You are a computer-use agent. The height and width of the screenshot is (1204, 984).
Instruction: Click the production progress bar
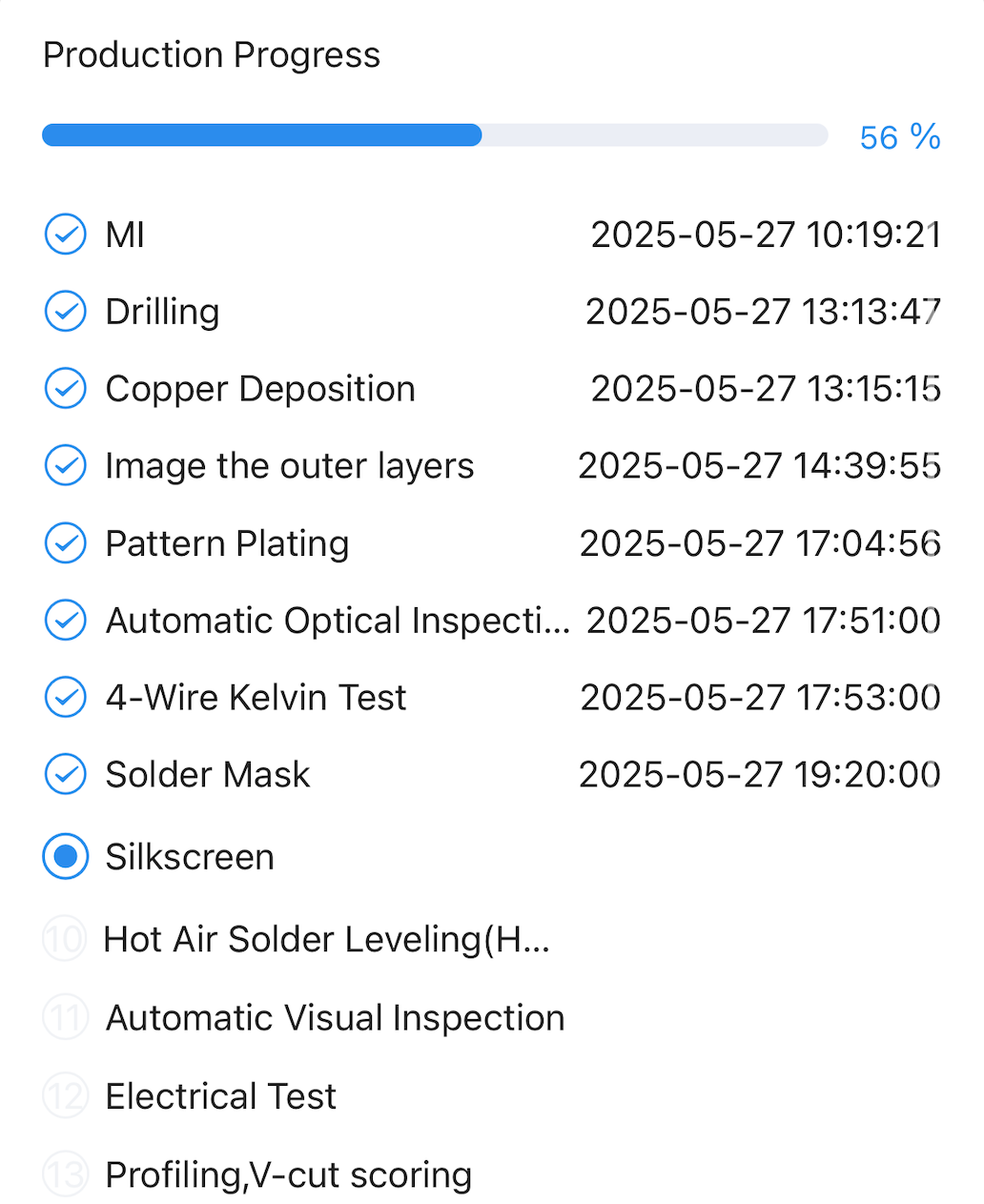click(435, 135)
